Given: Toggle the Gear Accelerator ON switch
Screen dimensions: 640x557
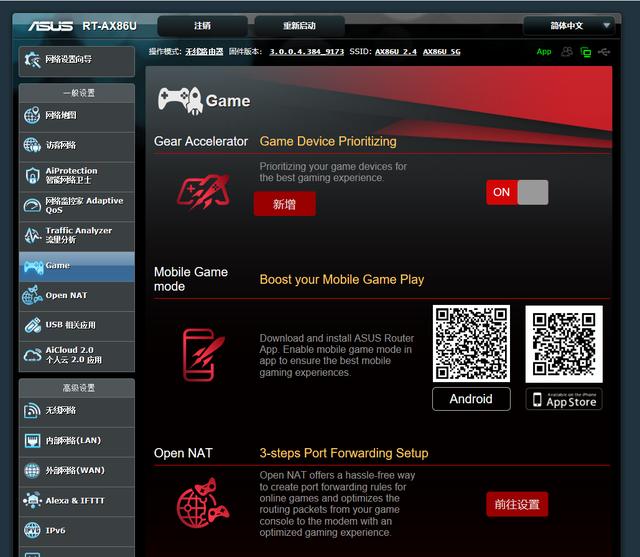Looking at the screenshot, I should (517, 192).
